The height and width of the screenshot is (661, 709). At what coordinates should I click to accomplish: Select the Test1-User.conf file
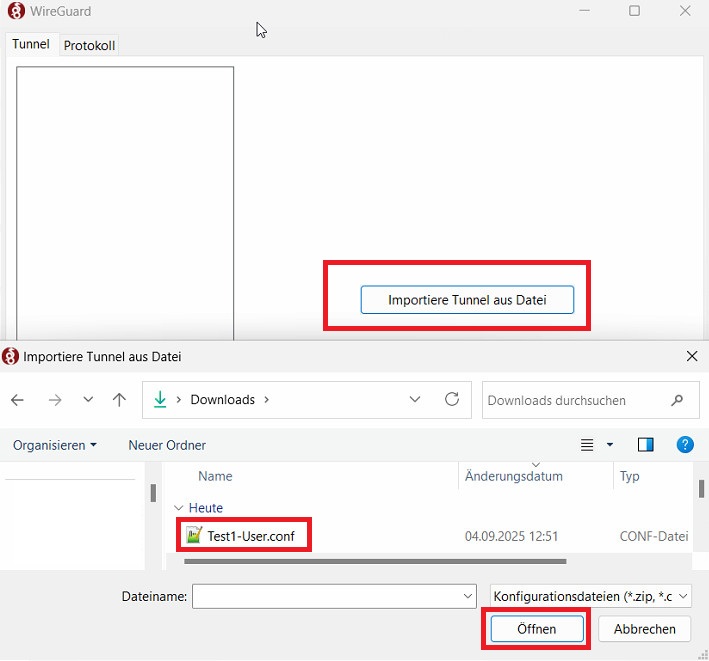click(250, 536)
